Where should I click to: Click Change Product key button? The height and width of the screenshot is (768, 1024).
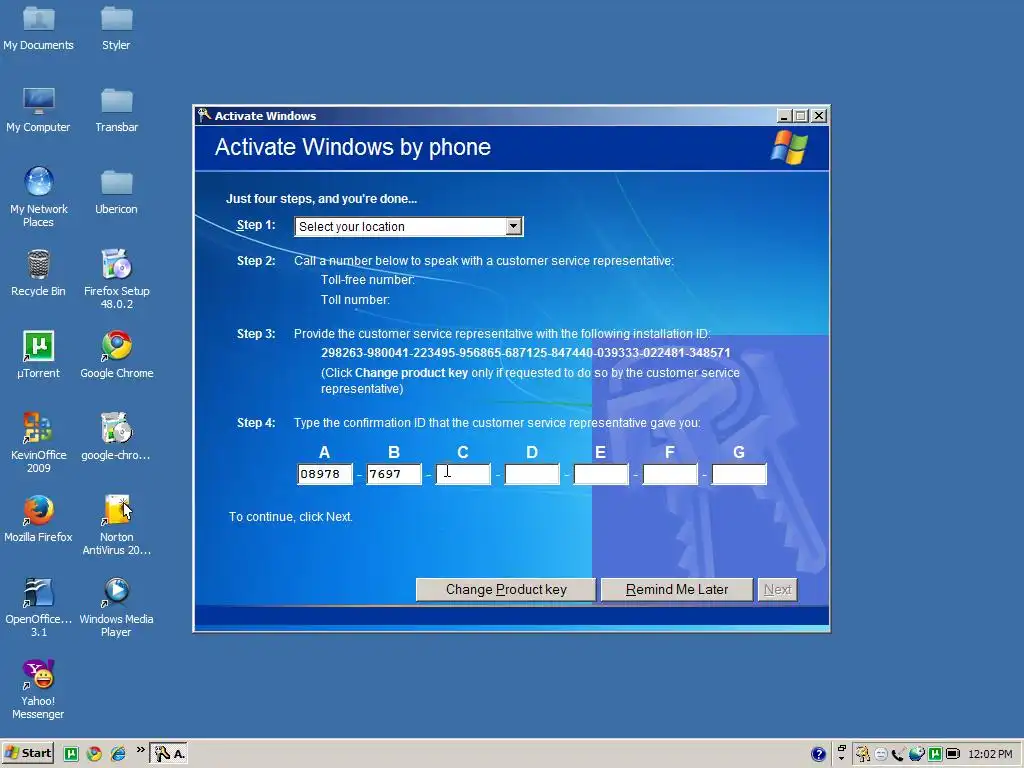point(505,589)
